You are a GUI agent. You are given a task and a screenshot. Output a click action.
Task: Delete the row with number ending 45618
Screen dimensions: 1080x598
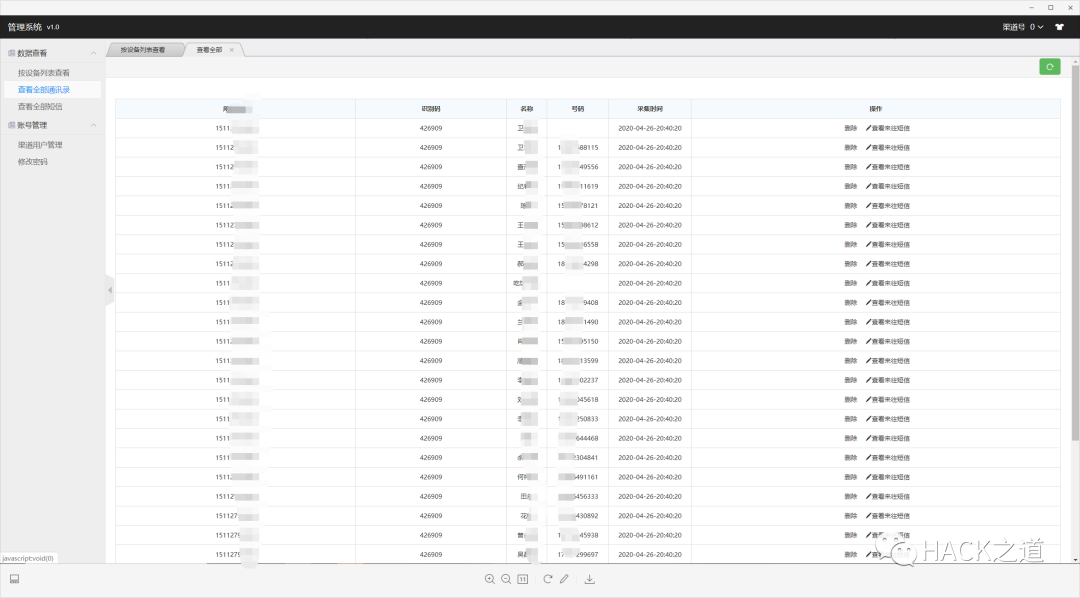click(x=851, y=400)
